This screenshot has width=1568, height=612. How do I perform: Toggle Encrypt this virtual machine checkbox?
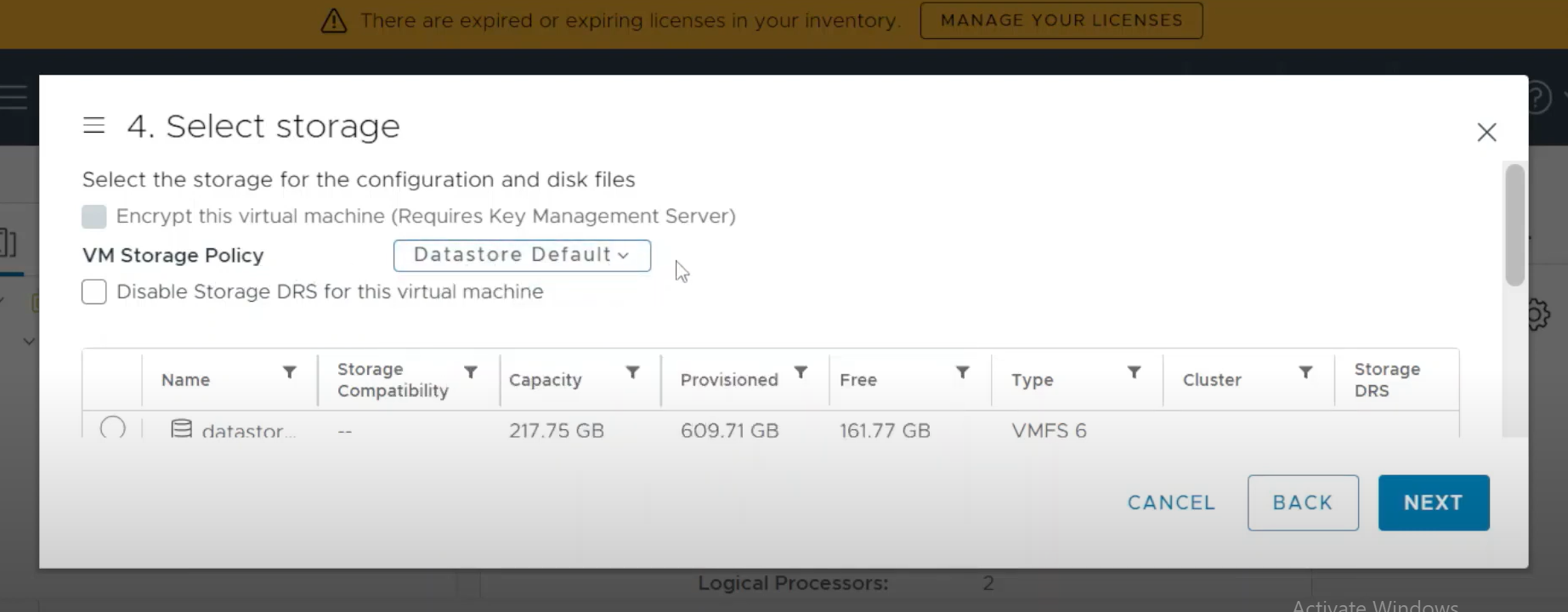coord(94,217)
